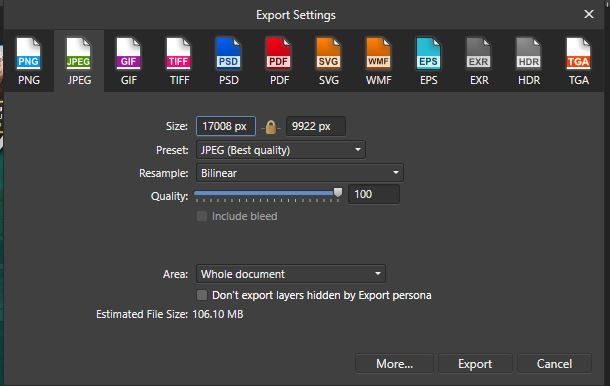610x386 pixels.
Task: Check Don't export layers hidden by Export persona
Action: point(202,295)
